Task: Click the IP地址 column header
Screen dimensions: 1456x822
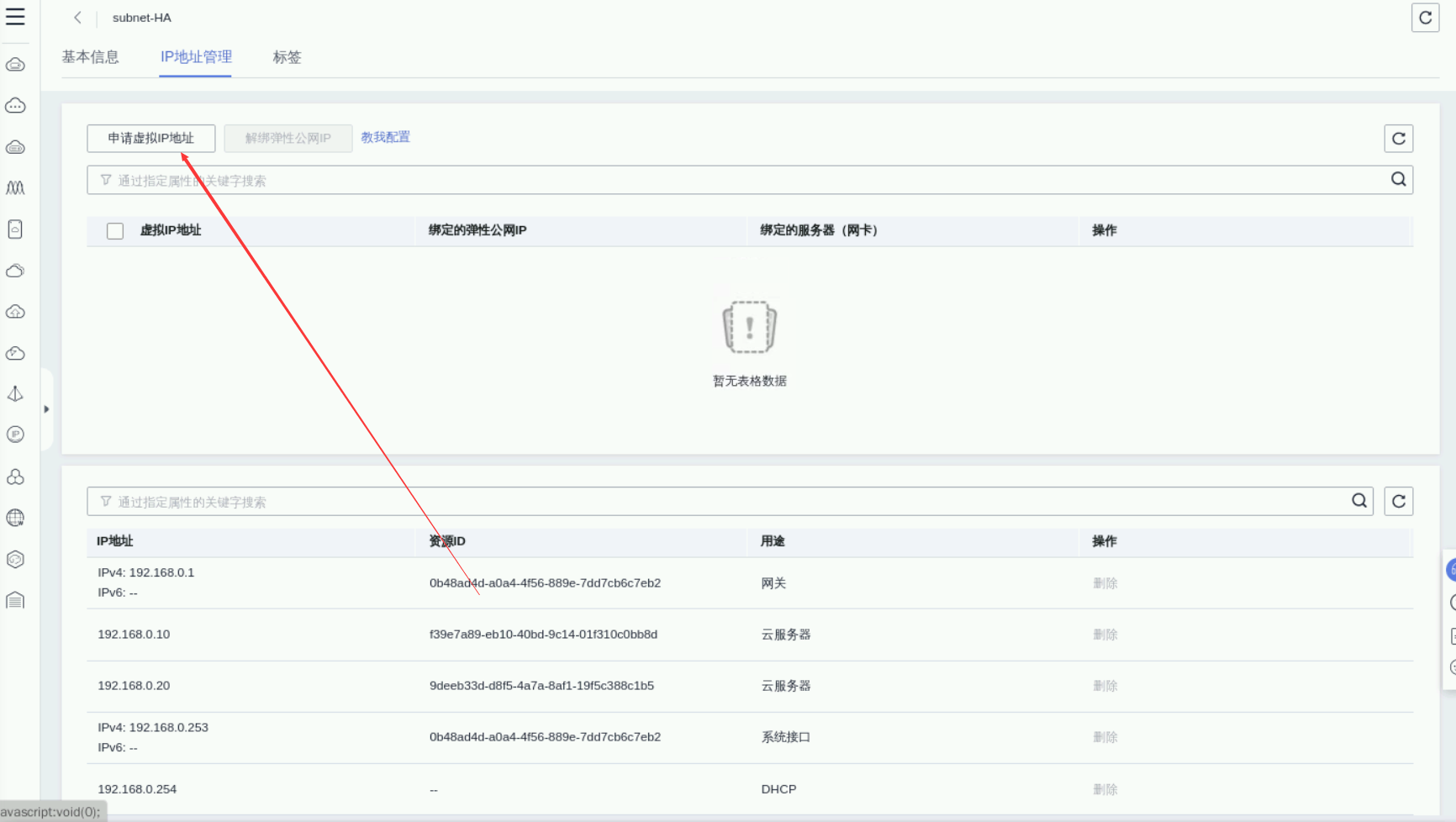Action: [115, 541]
